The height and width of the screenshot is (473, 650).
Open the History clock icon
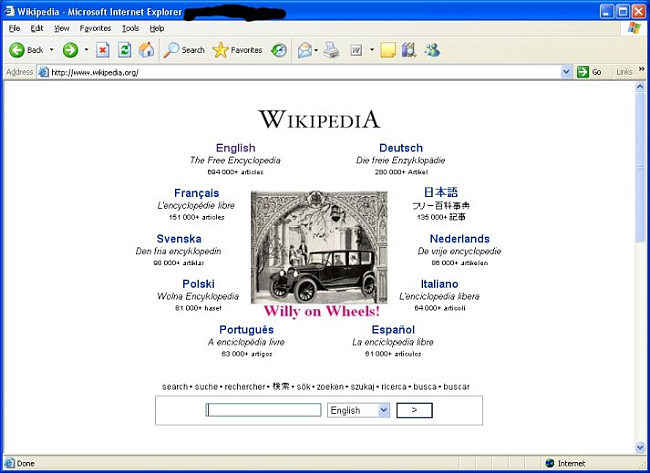(279, 50)
